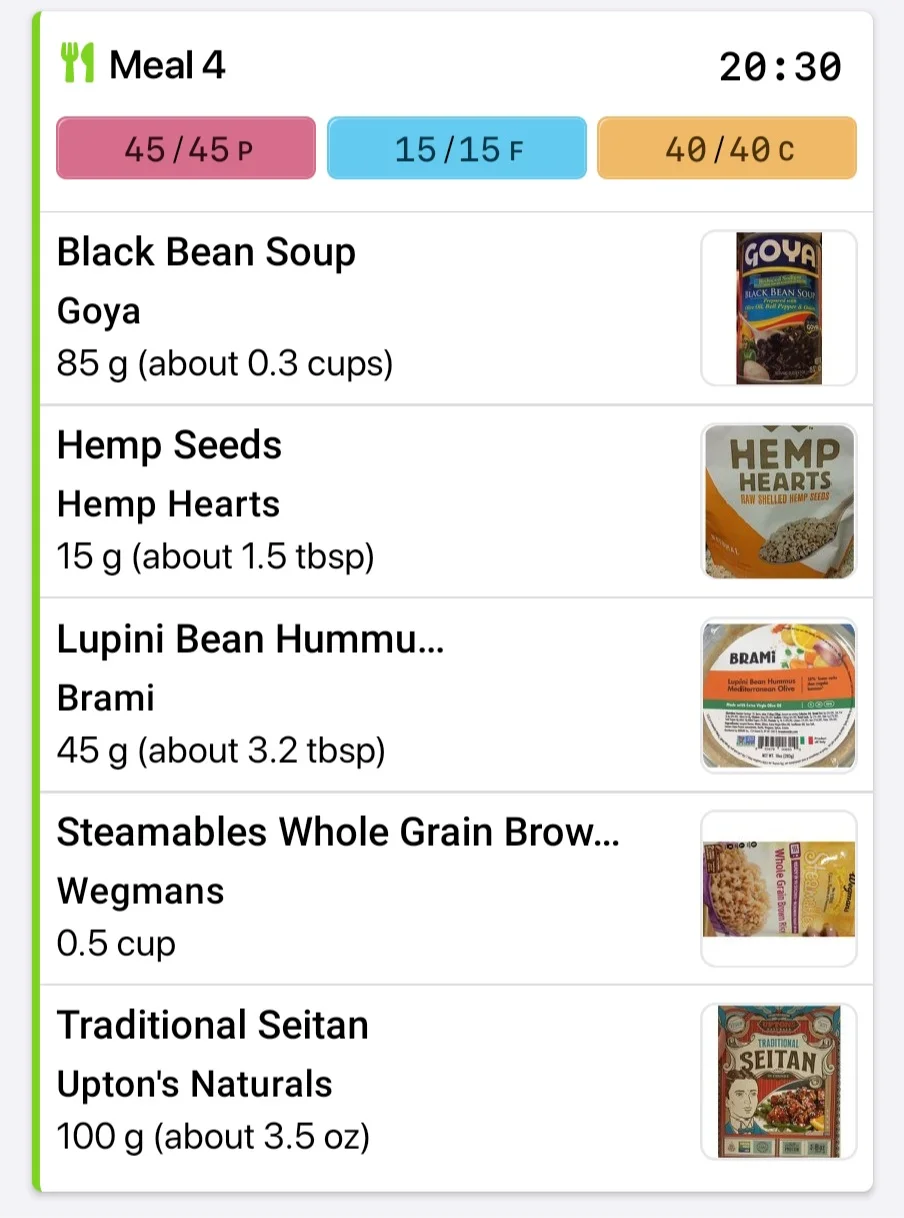The height and width of the screenshot is (1218, 904).
Task: Open the Upton's Naturals Seitan box image
Action: 779,1081
